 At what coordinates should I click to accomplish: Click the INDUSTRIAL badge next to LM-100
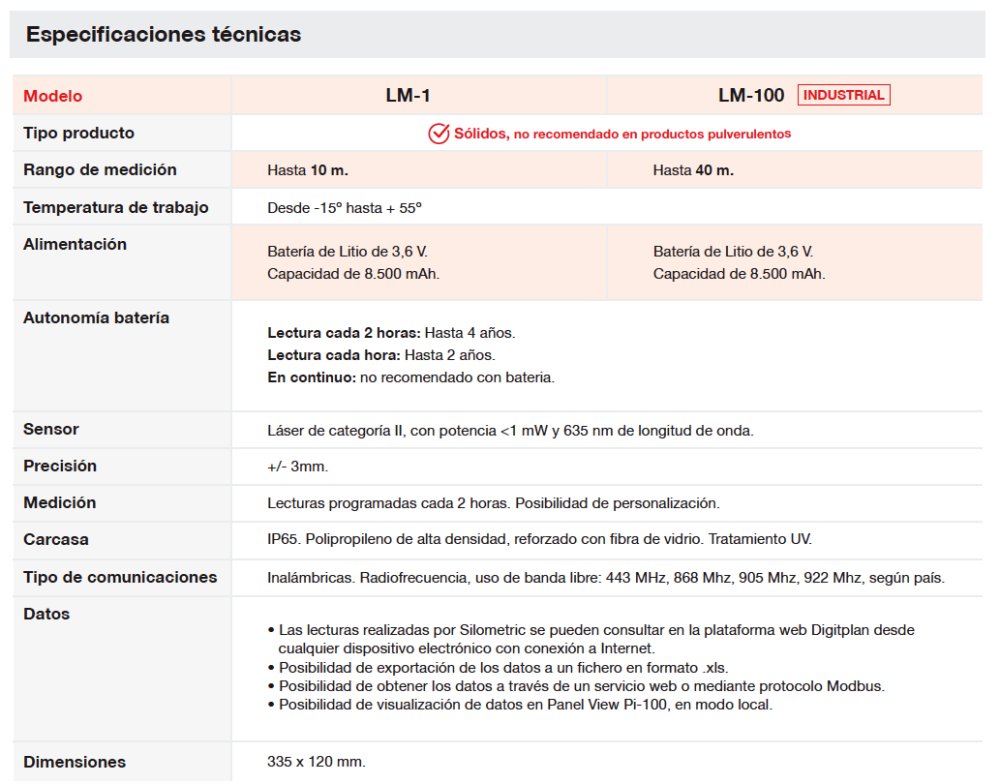click(x=843, y=95)
